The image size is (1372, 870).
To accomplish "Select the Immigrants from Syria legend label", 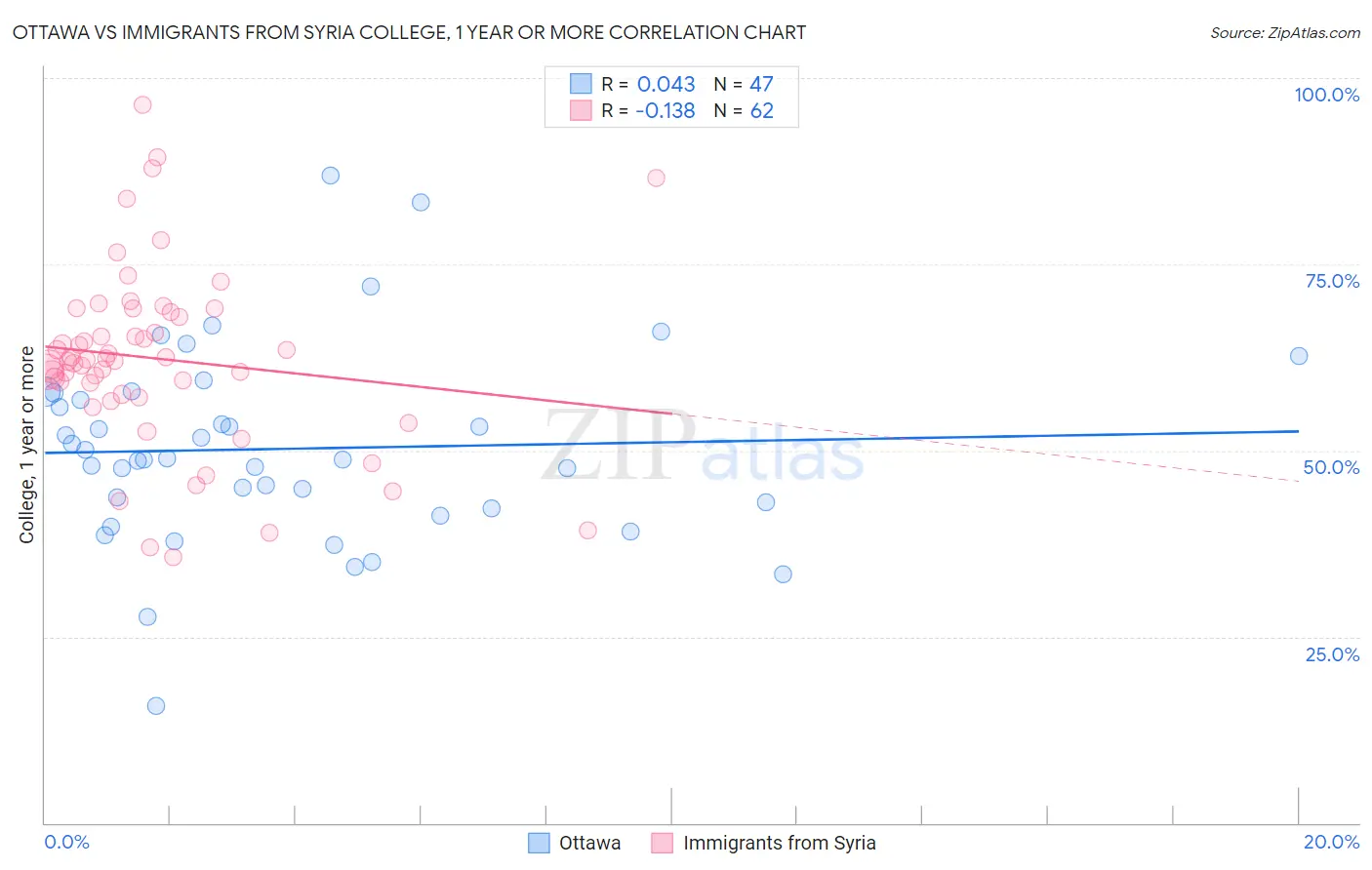I will coord(780,843).
